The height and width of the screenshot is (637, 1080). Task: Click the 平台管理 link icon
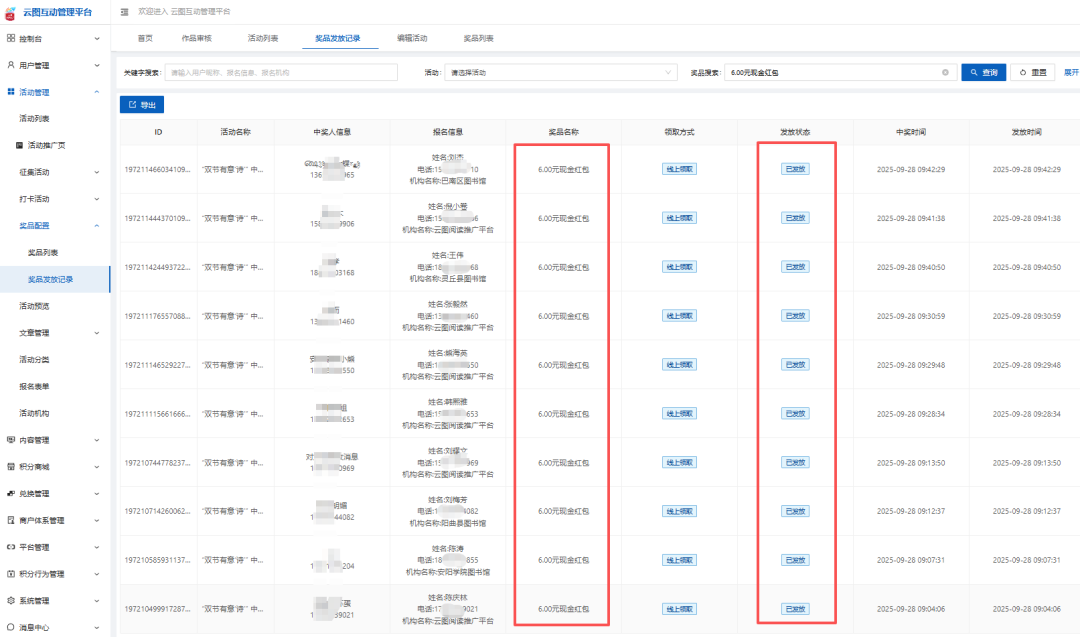(10, 547)
